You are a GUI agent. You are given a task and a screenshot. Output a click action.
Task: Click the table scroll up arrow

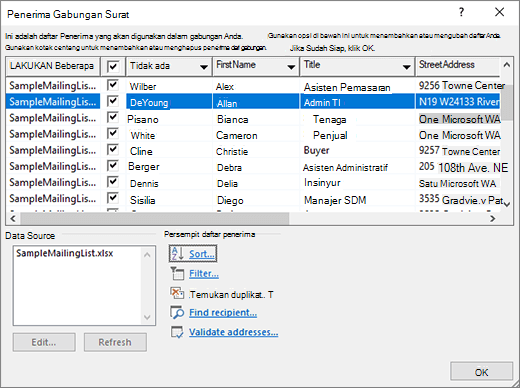point(506,65)
